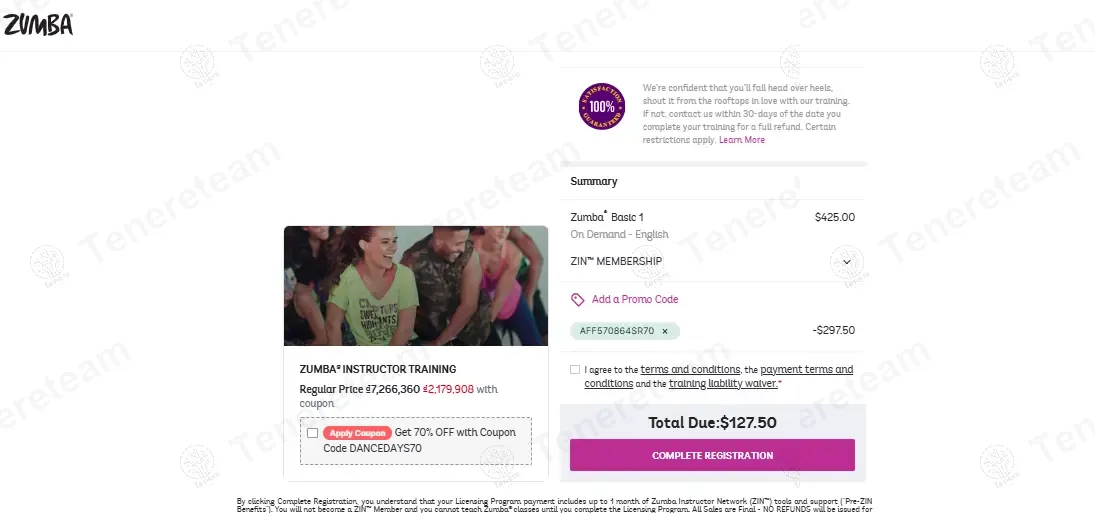Click Add a Promo Code
This screenshot has width=1095, height=513.
pyautogui.click(x=635, y=299)
